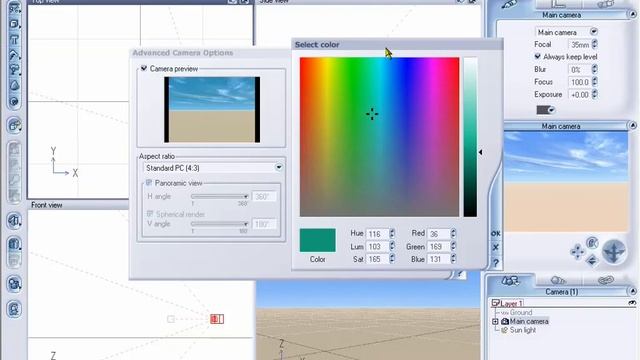Confirm color with the OK button
Image resolution: width=640 pixels, height=360 pixels.
click(496, 233)
